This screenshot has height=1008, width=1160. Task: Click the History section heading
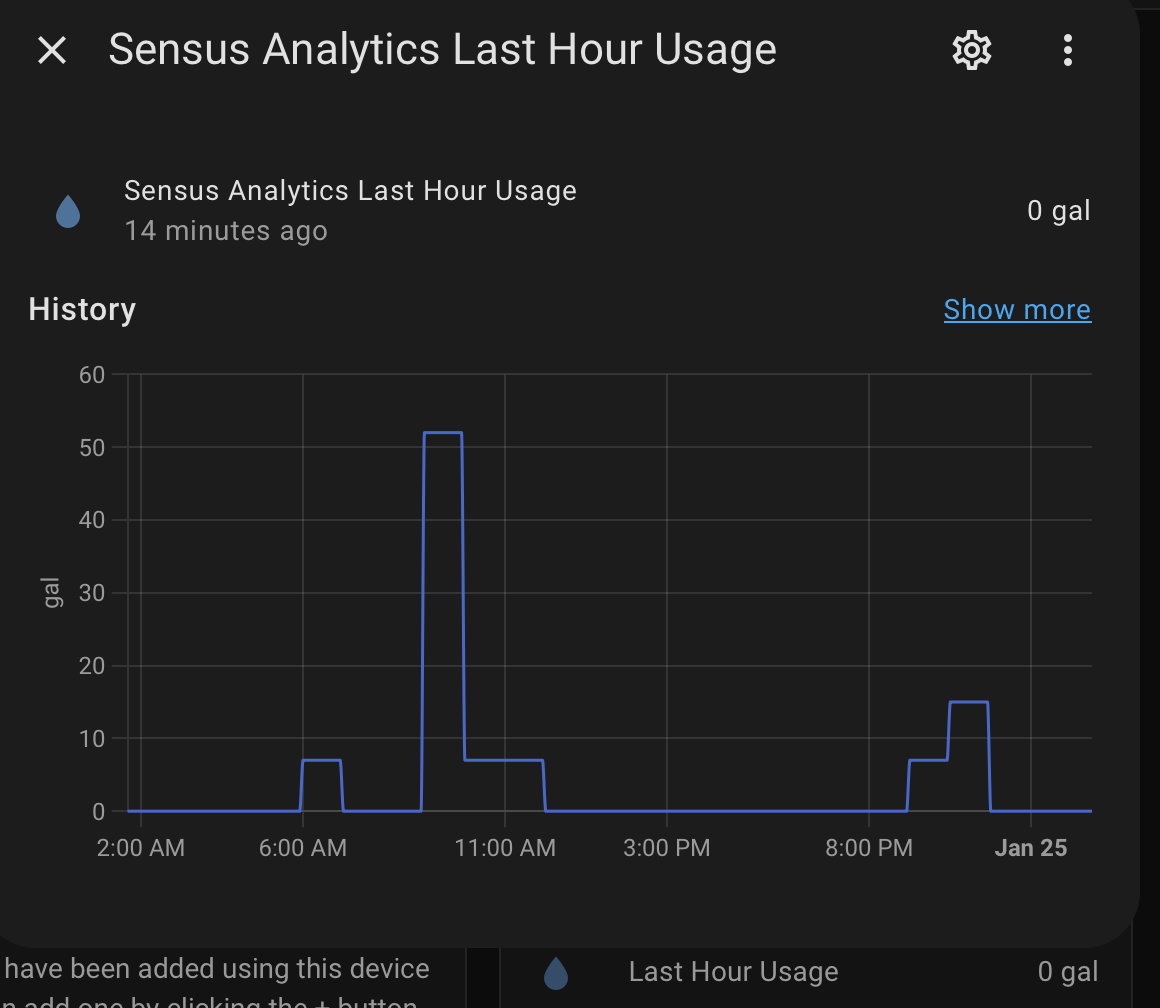pos(82,309)
